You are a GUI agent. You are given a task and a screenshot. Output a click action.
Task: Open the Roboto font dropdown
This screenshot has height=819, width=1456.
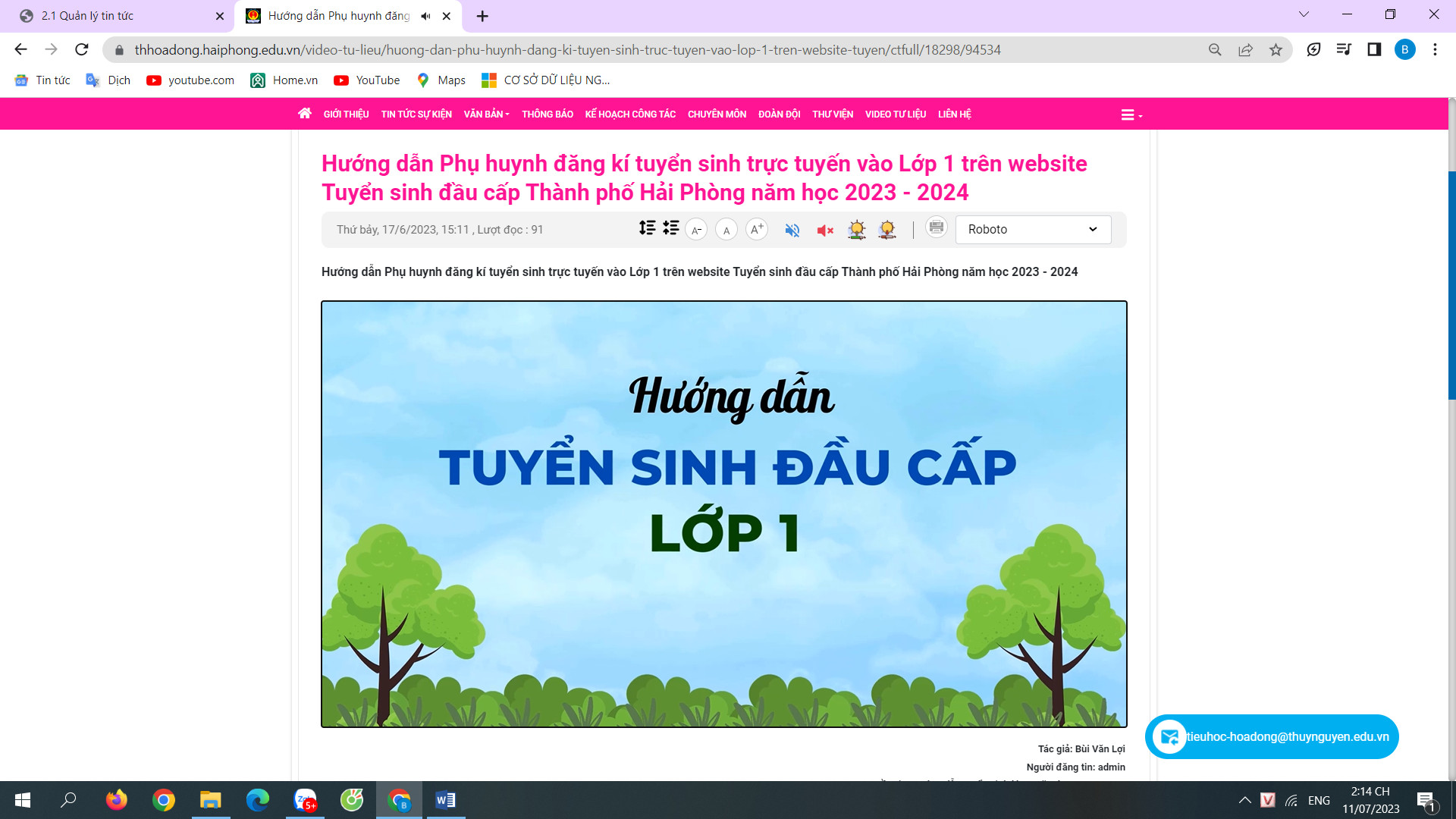tap(1033, 230)
